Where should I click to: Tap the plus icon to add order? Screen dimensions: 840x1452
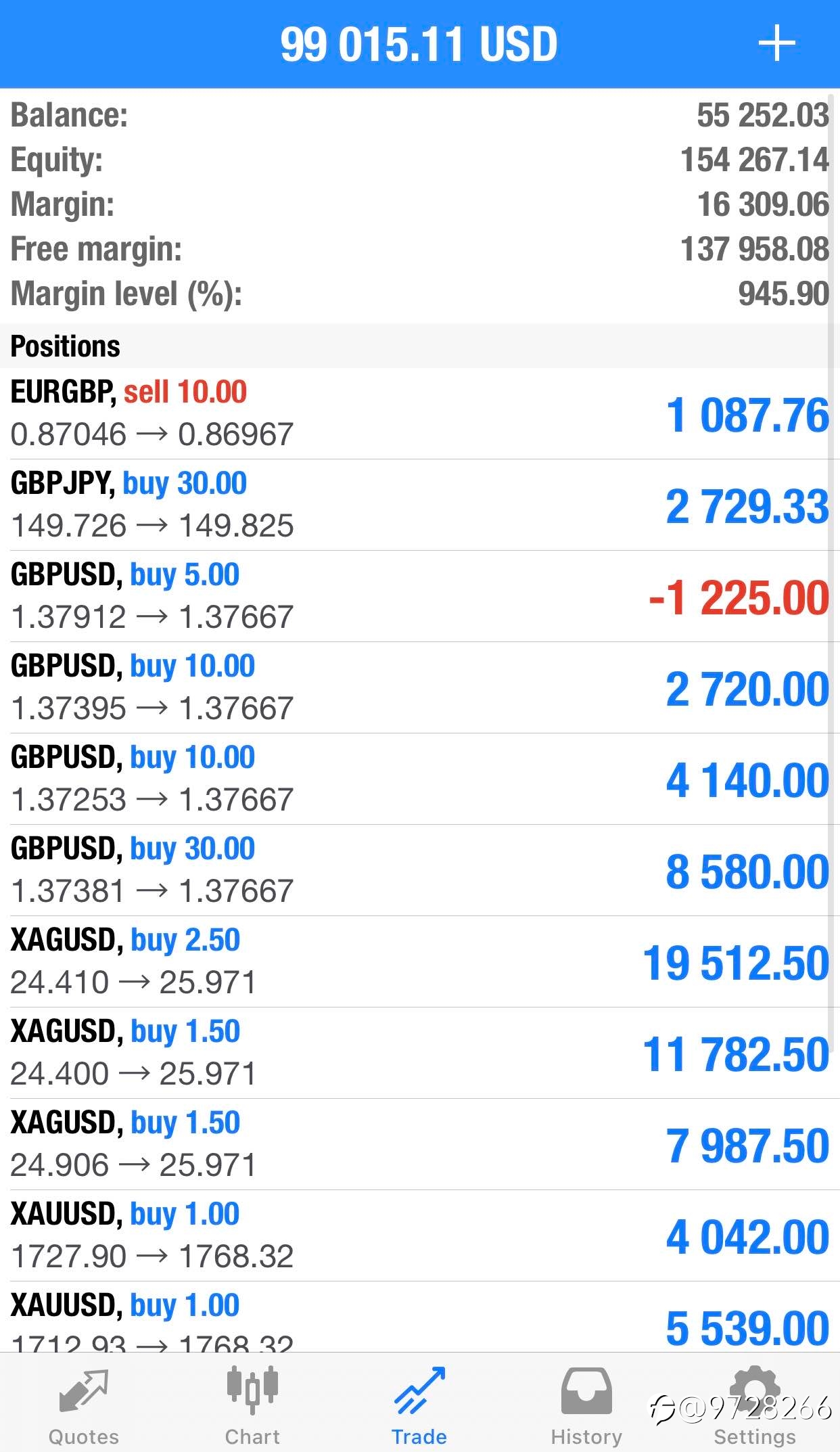(x=776, y=44)
